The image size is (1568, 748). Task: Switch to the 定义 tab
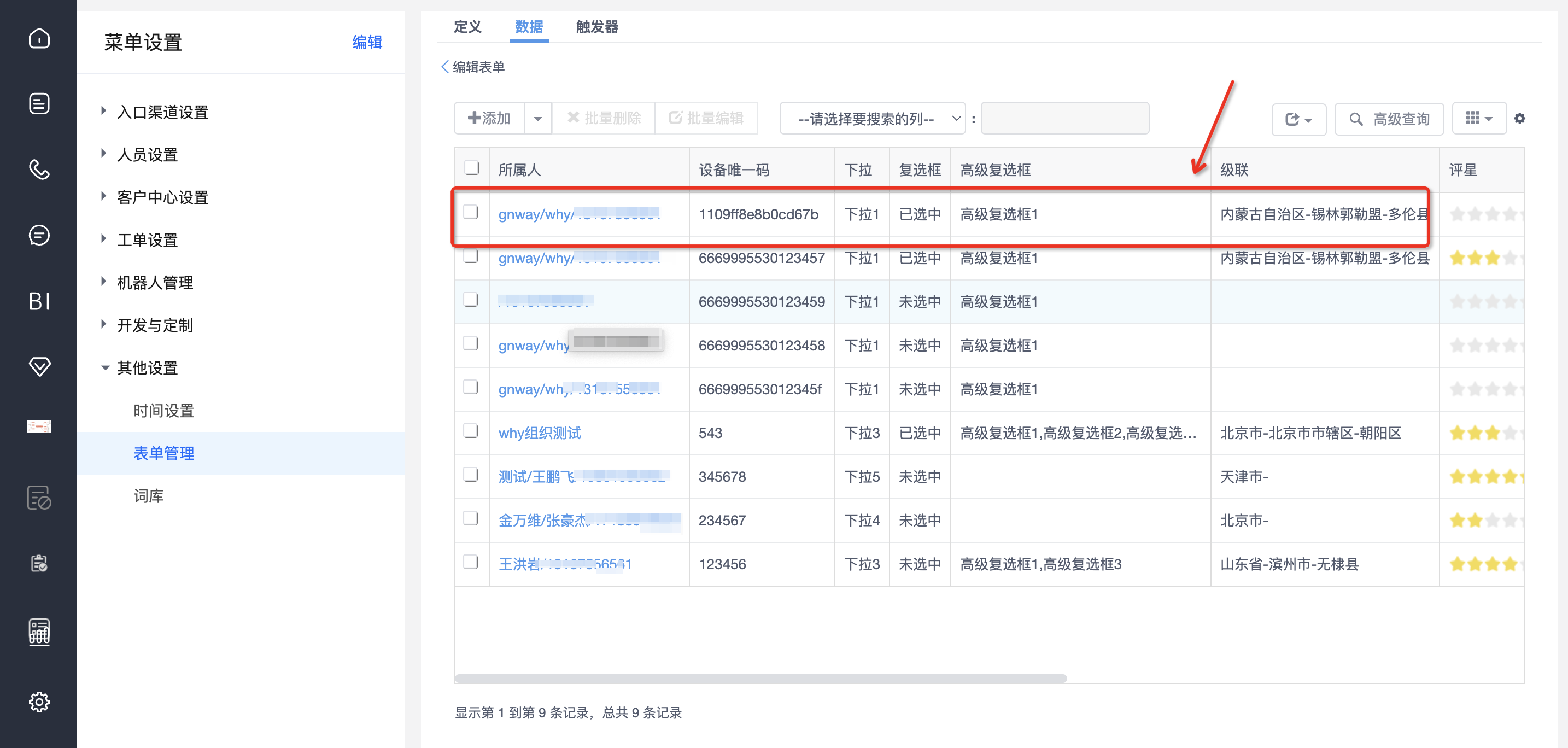pos(467,27)
